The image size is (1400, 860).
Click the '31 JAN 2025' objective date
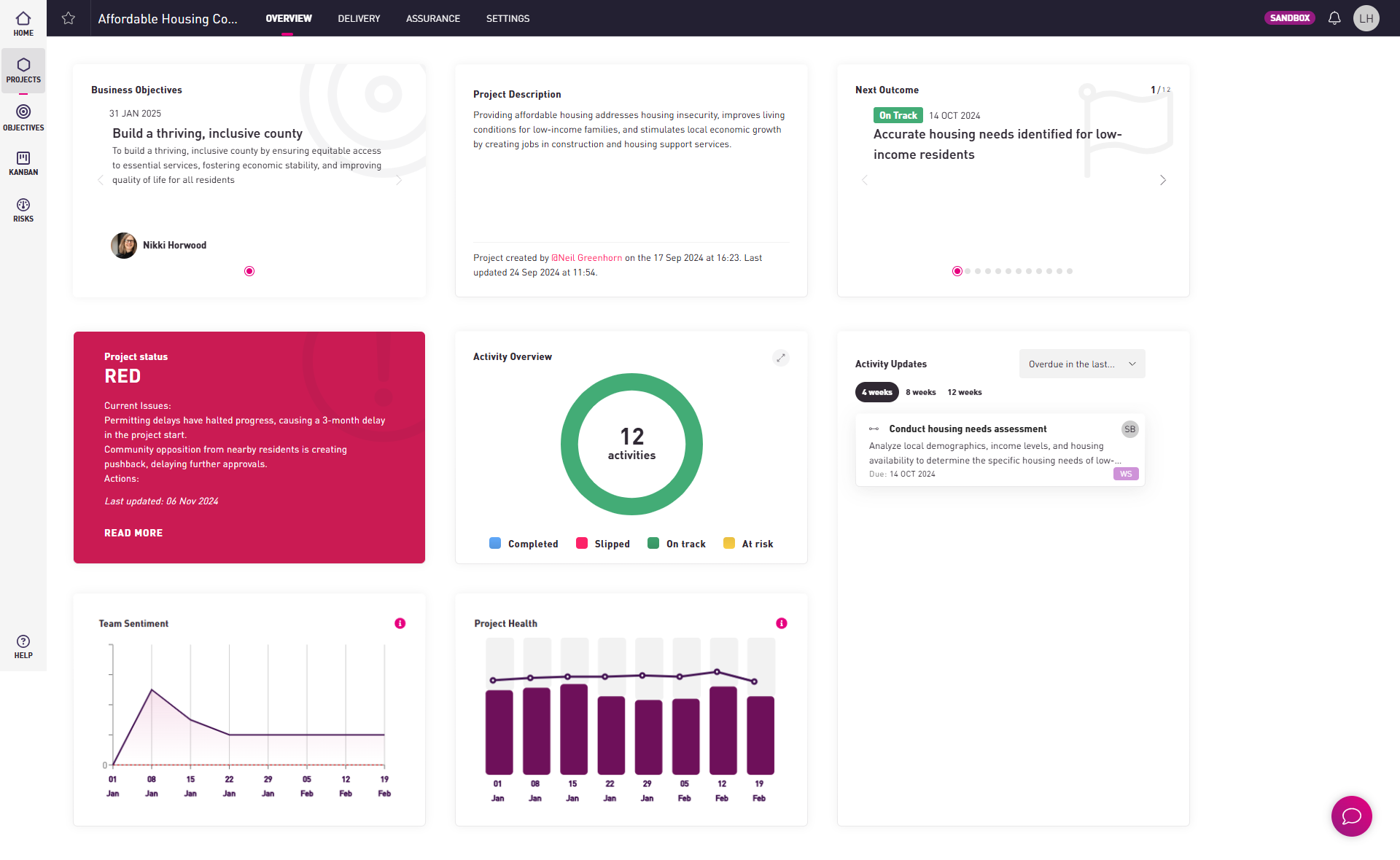point(135,113)
